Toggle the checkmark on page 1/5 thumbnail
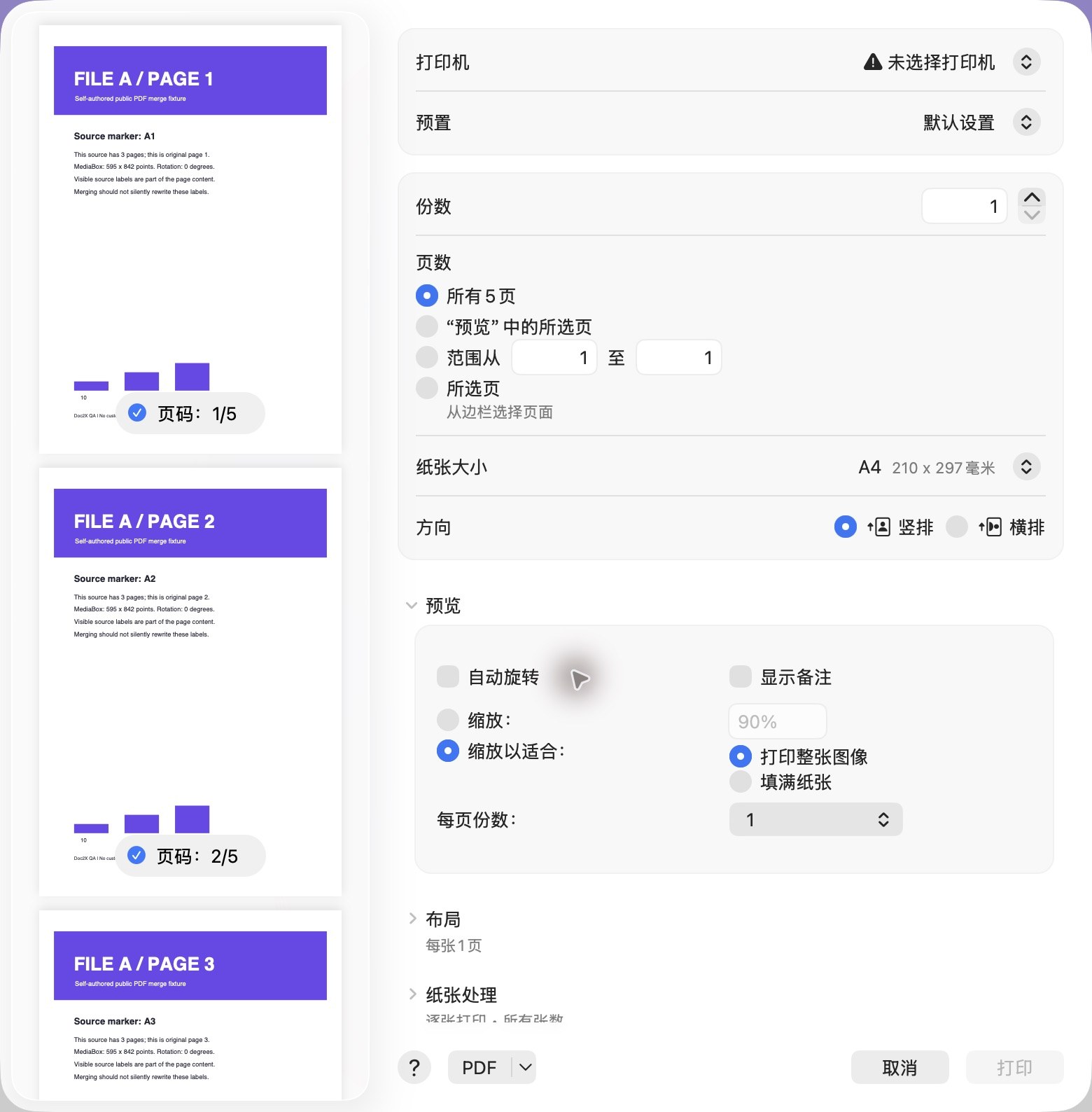 (x=137, y=413)
